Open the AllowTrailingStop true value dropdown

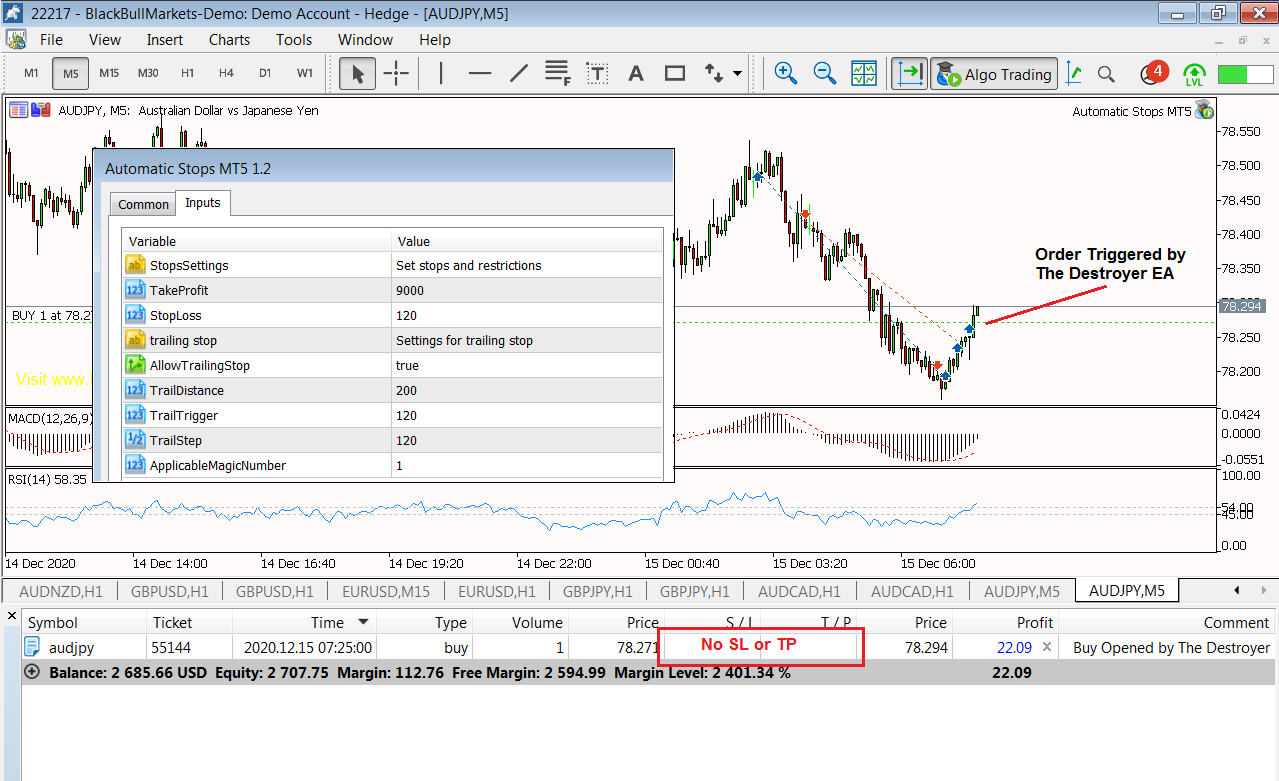pos(527,366)
